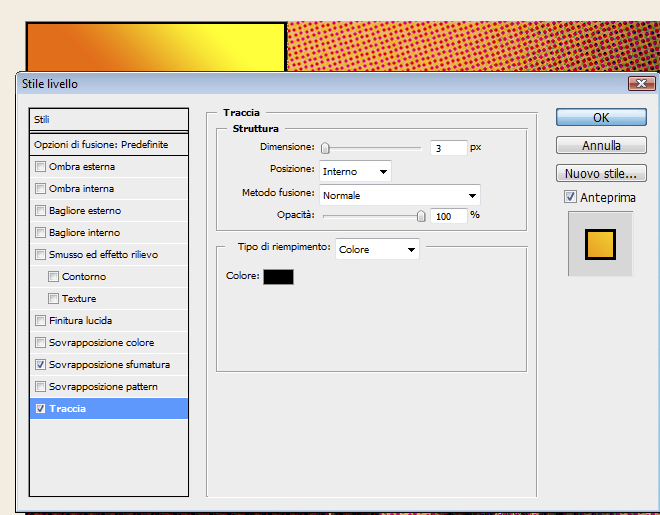Screen dimensions: 660x515
Task: Click the Annulla button
Action: point(601,146)
